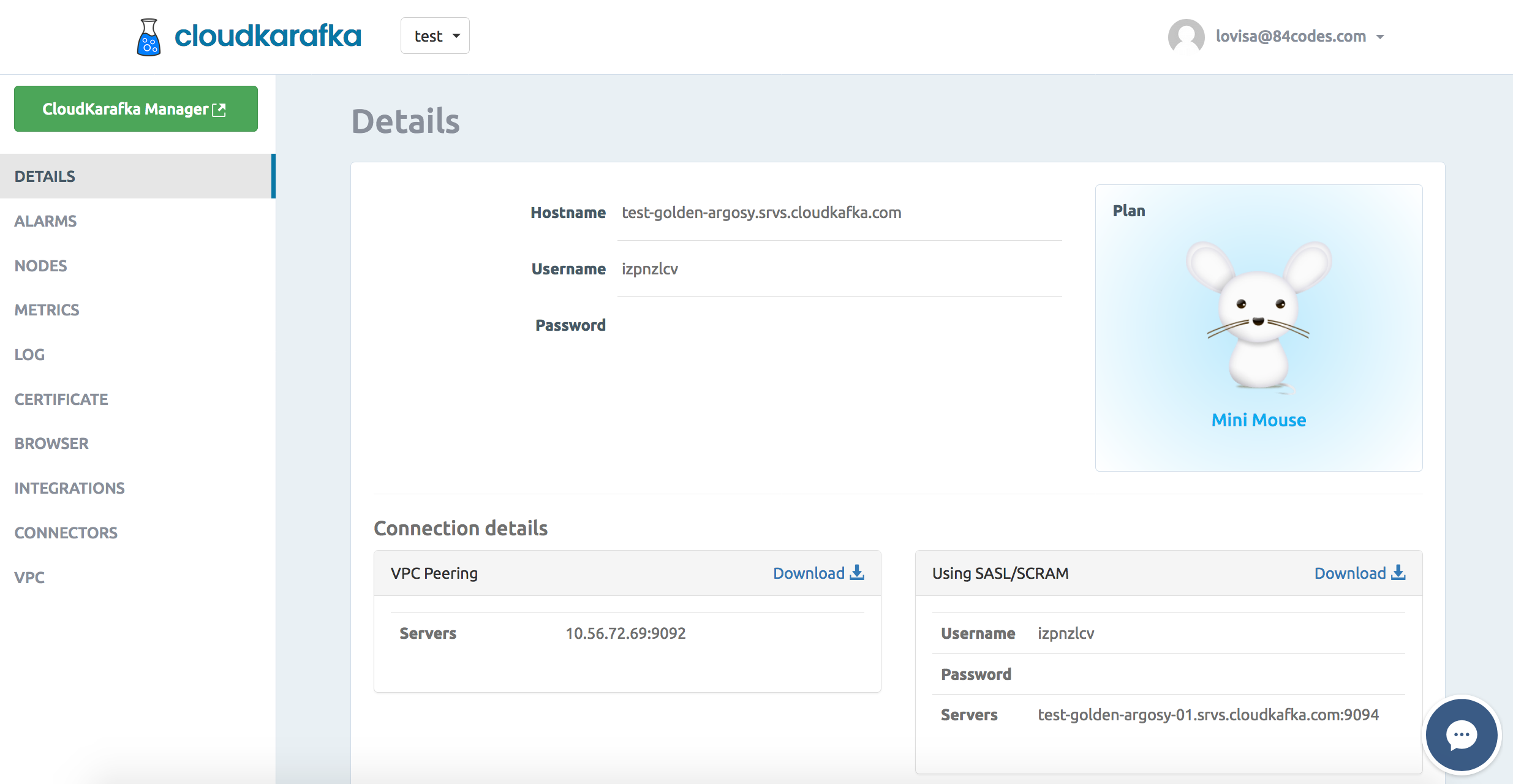This screenshot has width=1513, height=784.
Task: Navigate to INTEGRATIONS
Action: coord(69,488)
